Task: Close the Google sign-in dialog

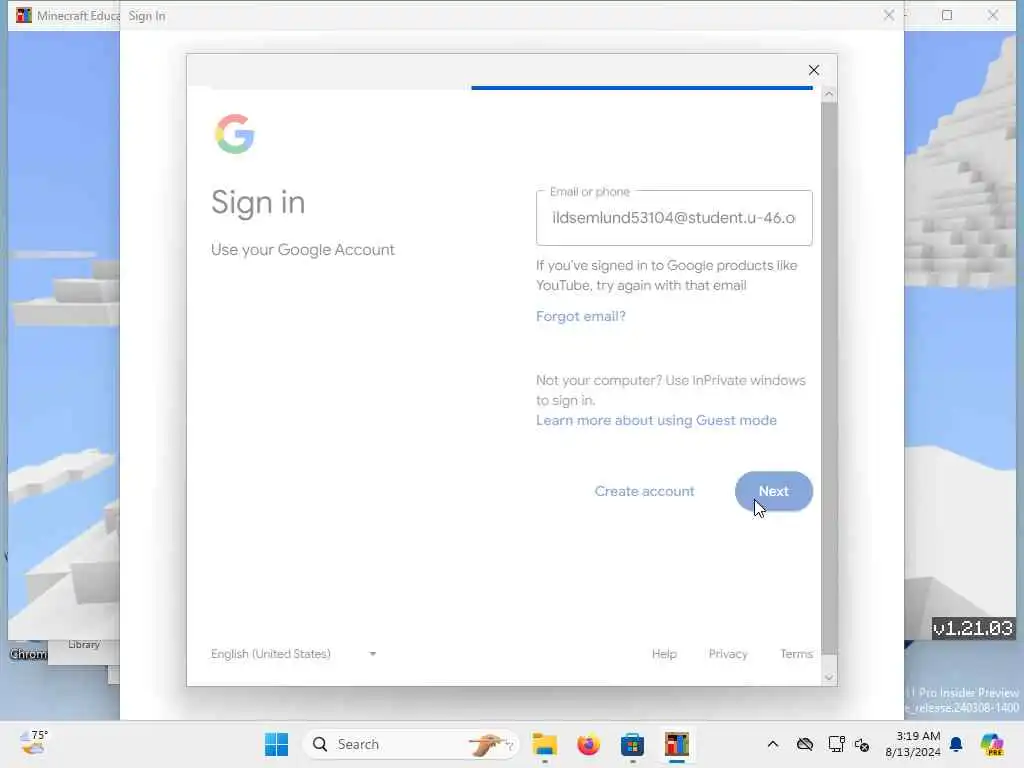Action: 813,70
